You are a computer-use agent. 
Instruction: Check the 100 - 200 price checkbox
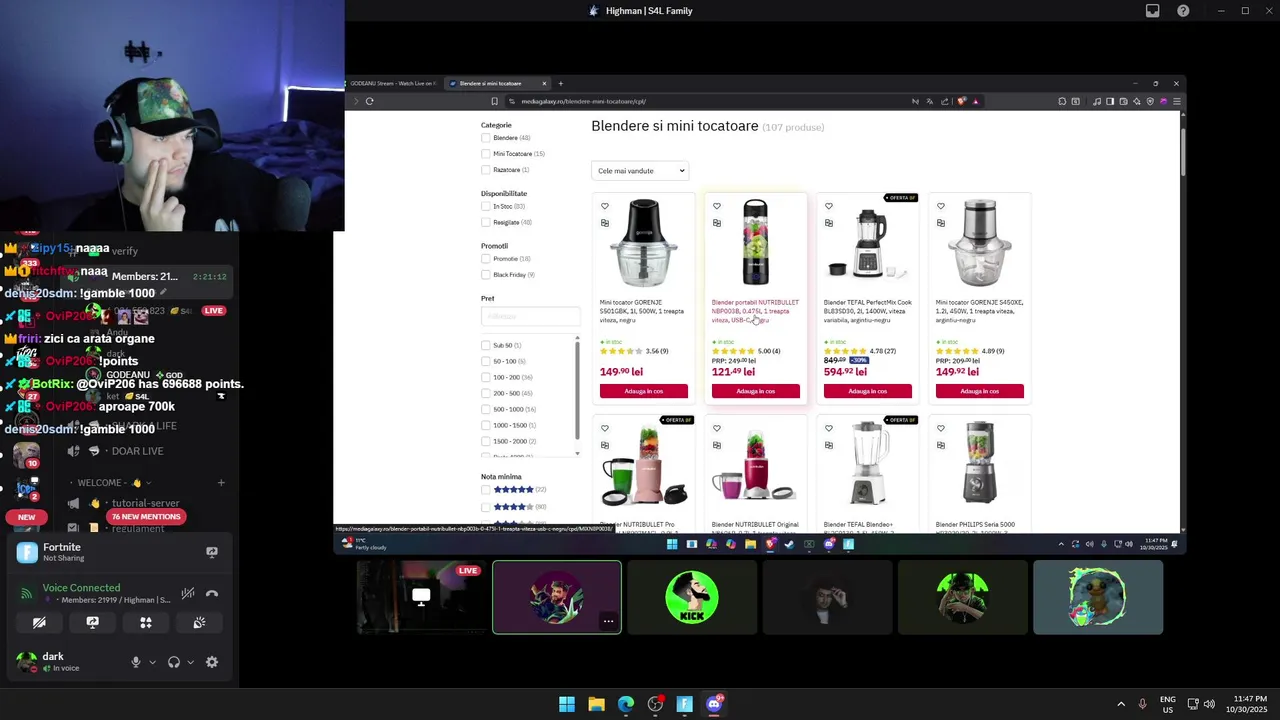pyautogui.click(x=486, y=377)
